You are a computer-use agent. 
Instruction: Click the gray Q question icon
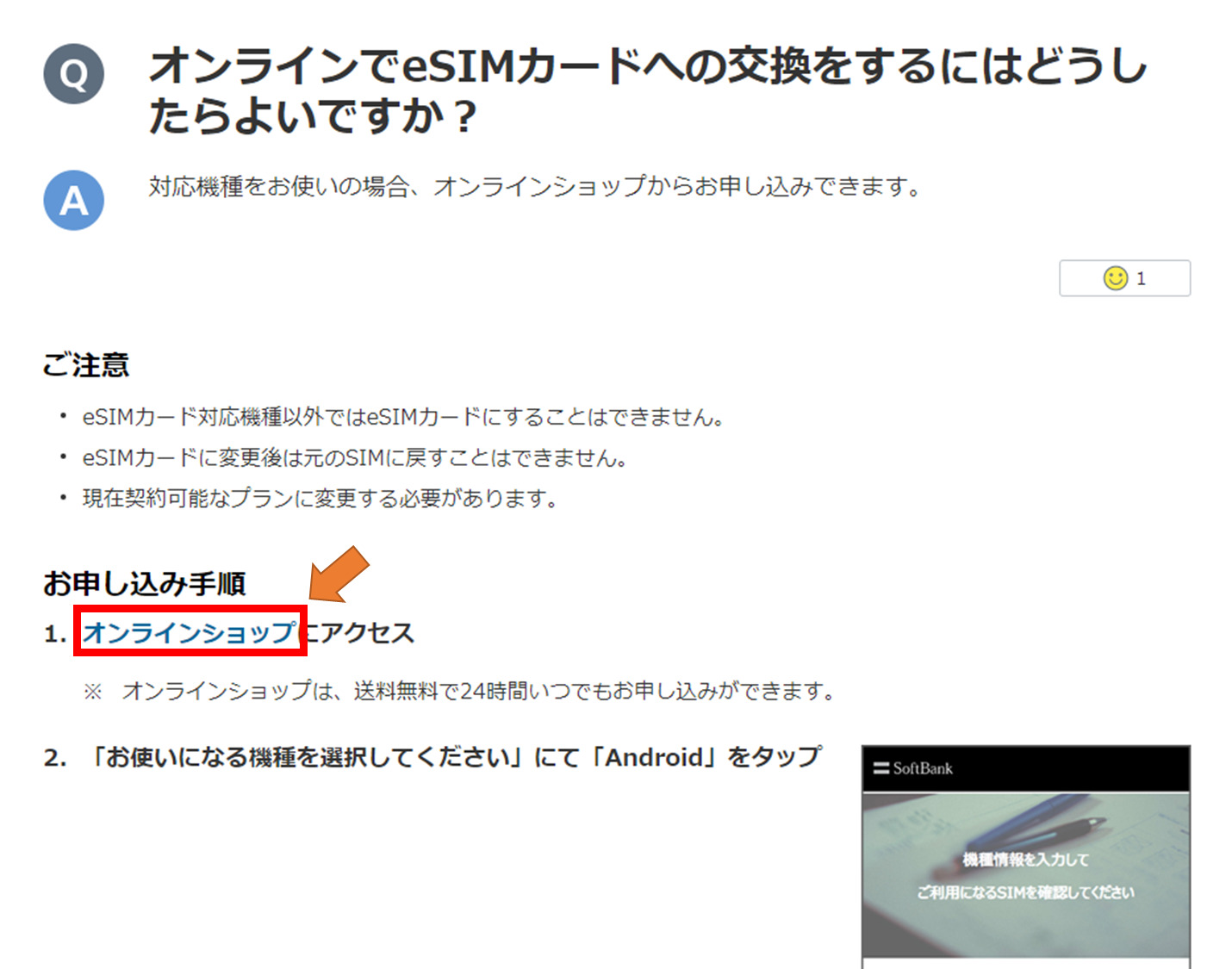tap(74, 74)
